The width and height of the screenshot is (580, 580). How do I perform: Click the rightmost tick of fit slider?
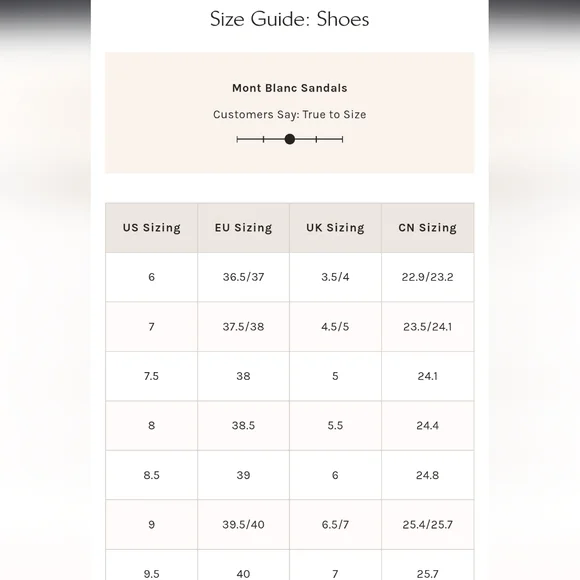(x=343, y=139)
